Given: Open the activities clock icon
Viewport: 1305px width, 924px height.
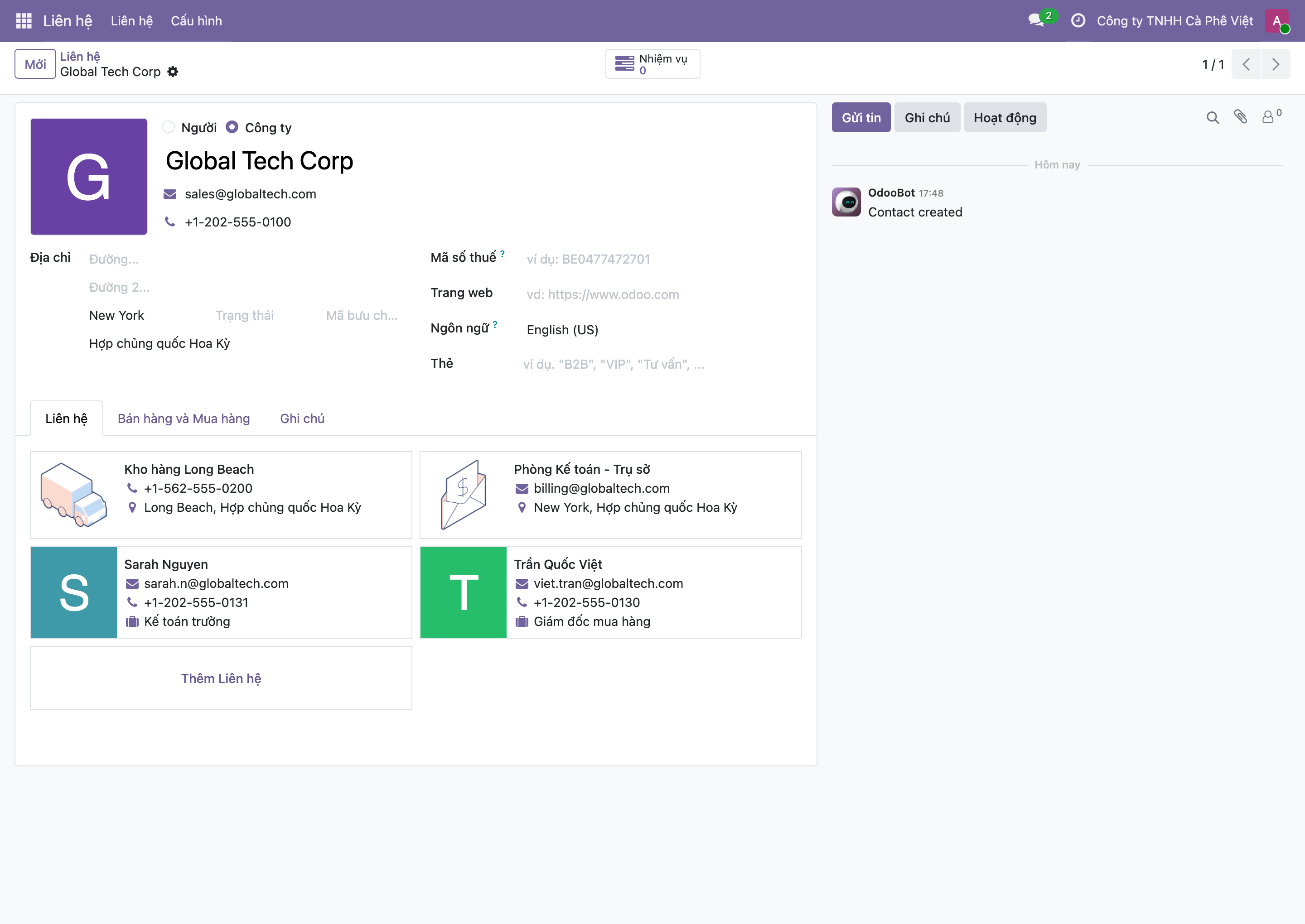Looking at the screenshot, I should tap(1078, 21).
